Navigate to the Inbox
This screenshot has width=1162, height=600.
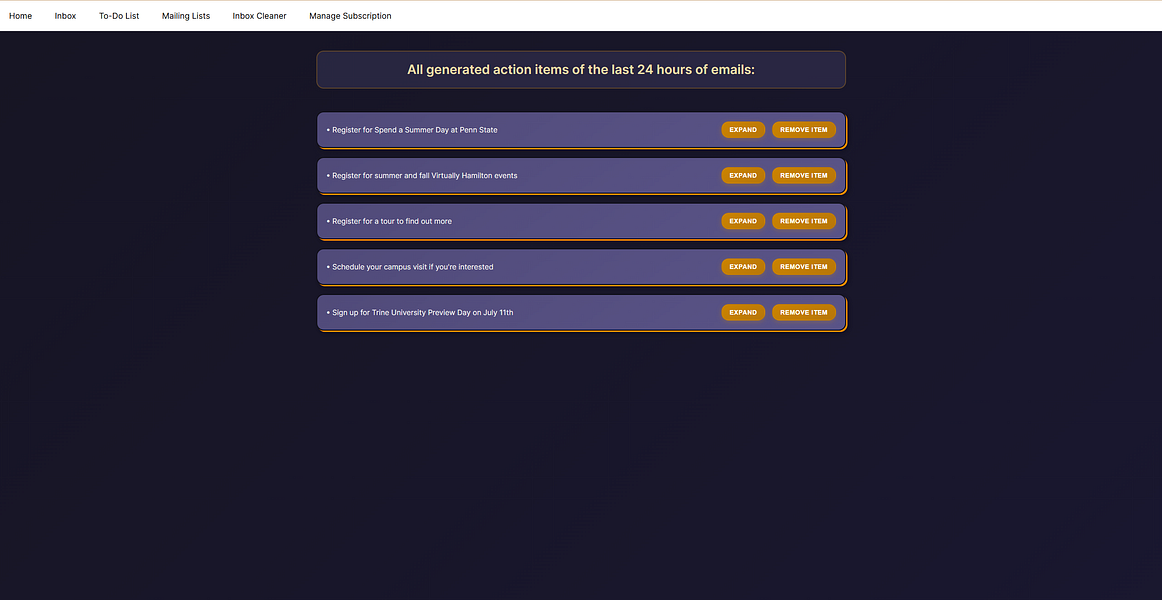(65, 15)
